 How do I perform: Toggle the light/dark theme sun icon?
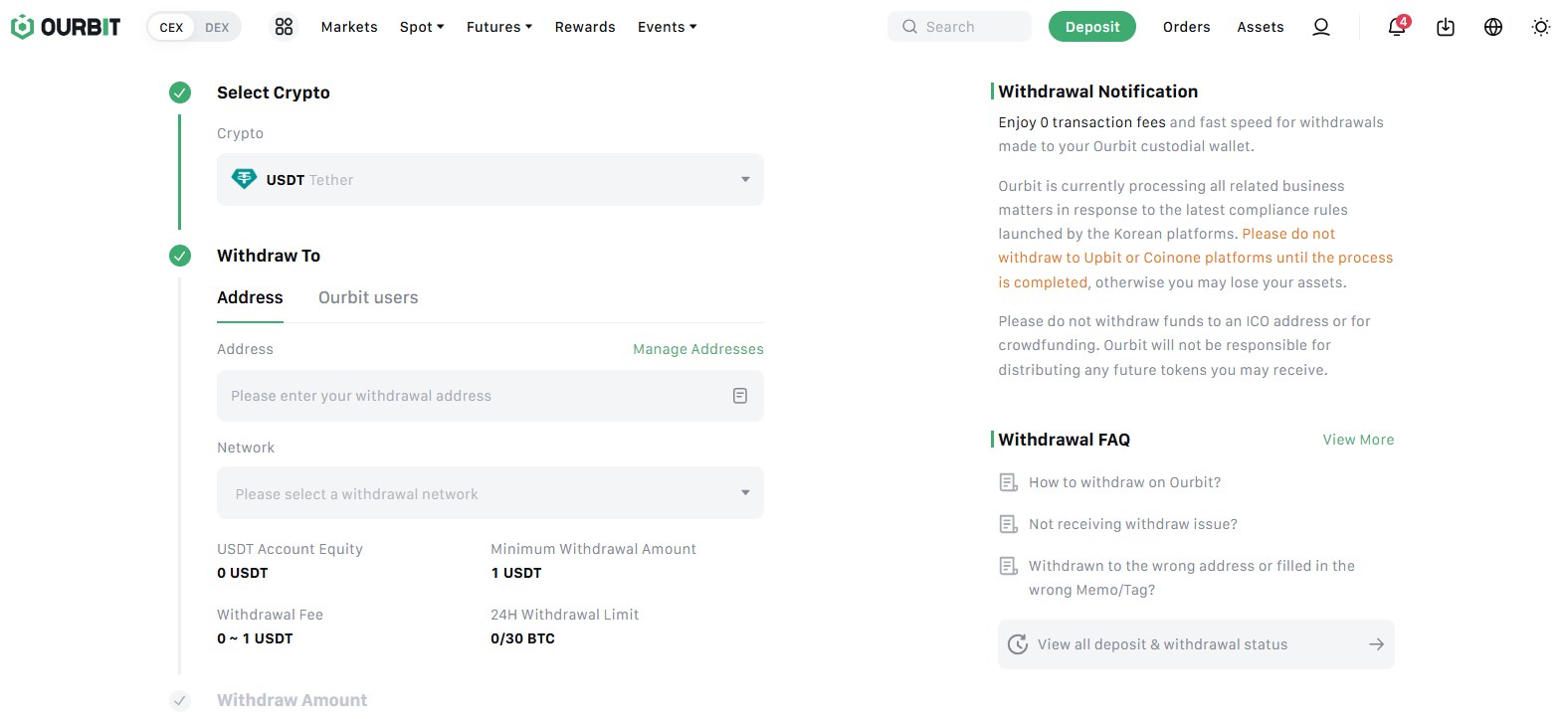coord(1541,27)
